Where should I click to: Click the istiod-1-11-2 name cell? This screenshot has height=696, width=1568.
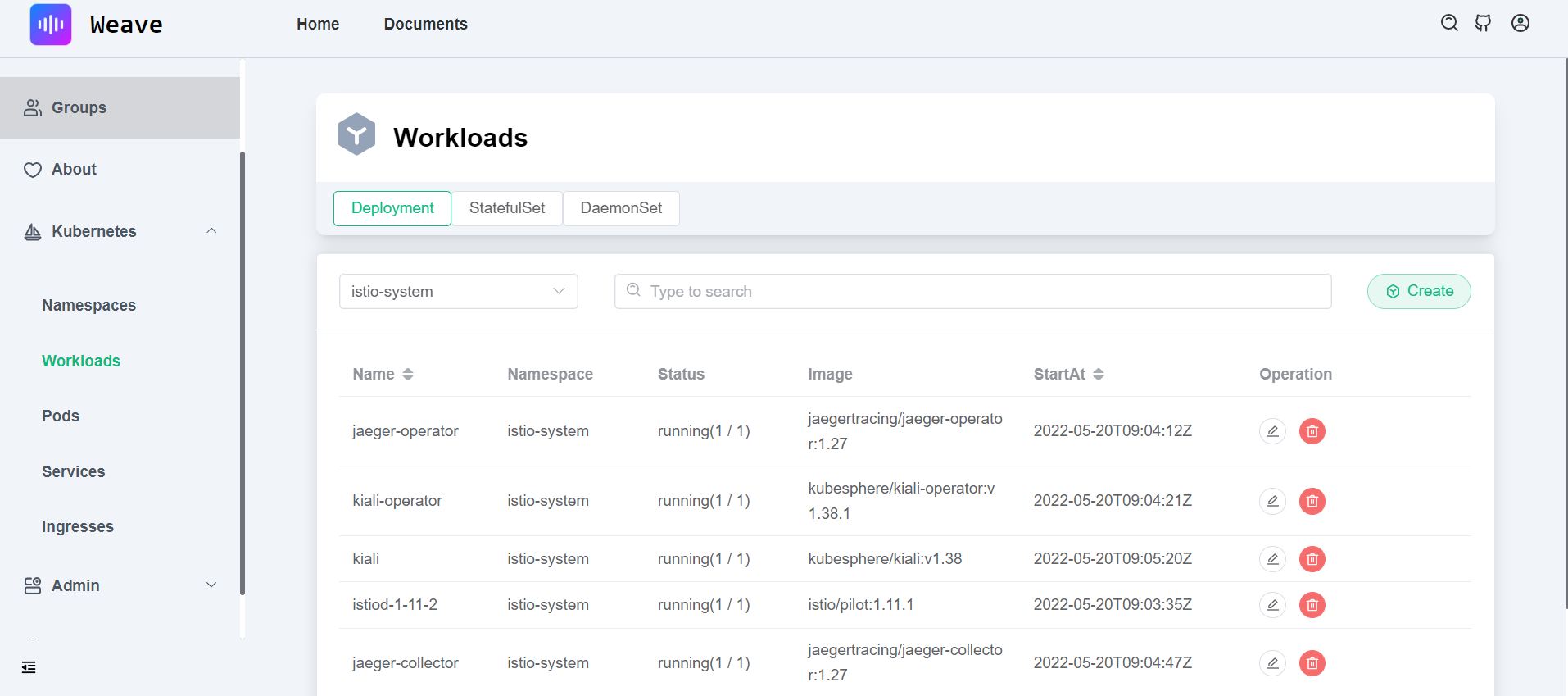click(x=395, y=605)
